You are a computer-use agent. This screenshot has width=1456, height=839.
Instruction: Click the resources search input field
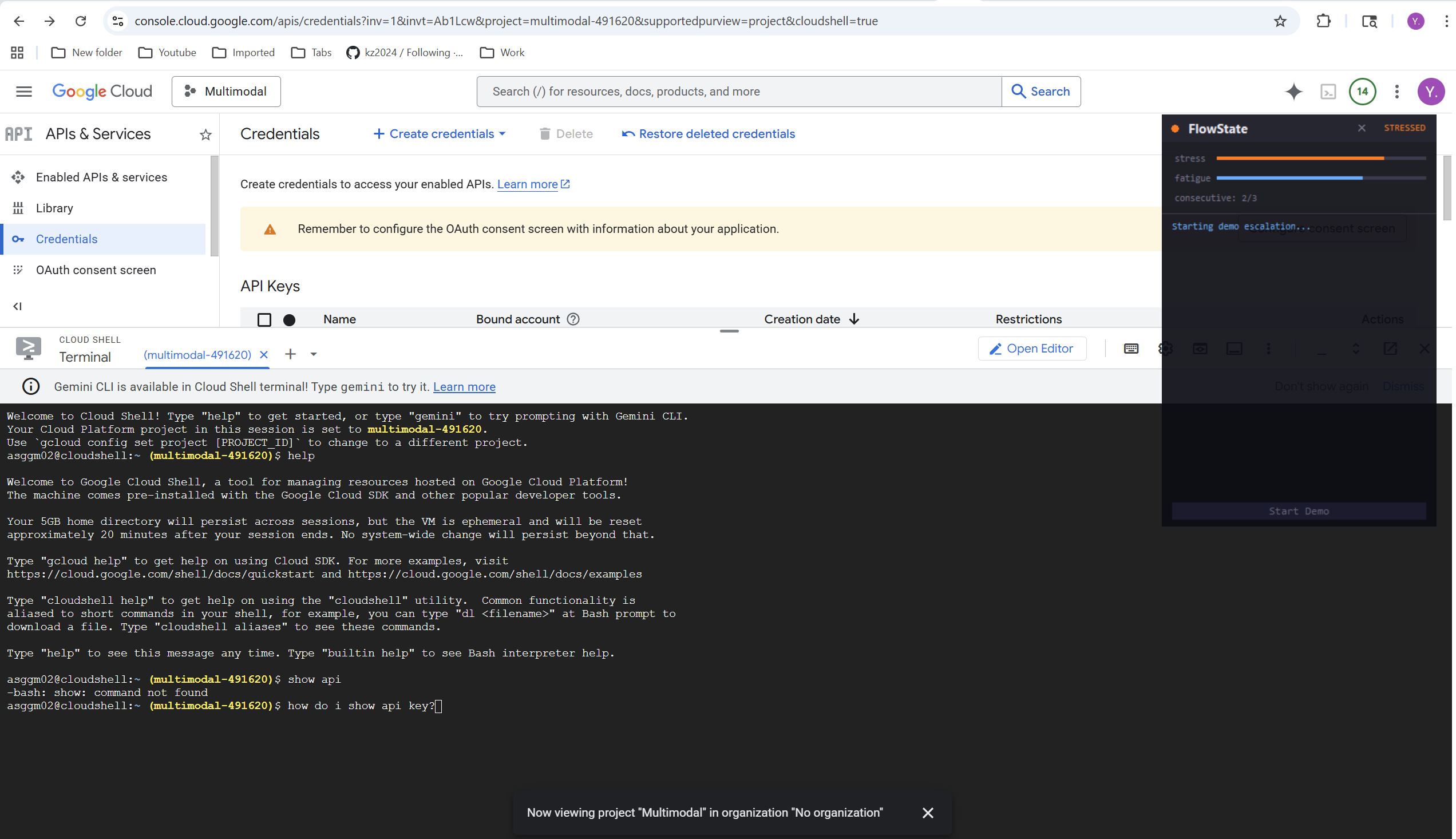pos(739,92)
